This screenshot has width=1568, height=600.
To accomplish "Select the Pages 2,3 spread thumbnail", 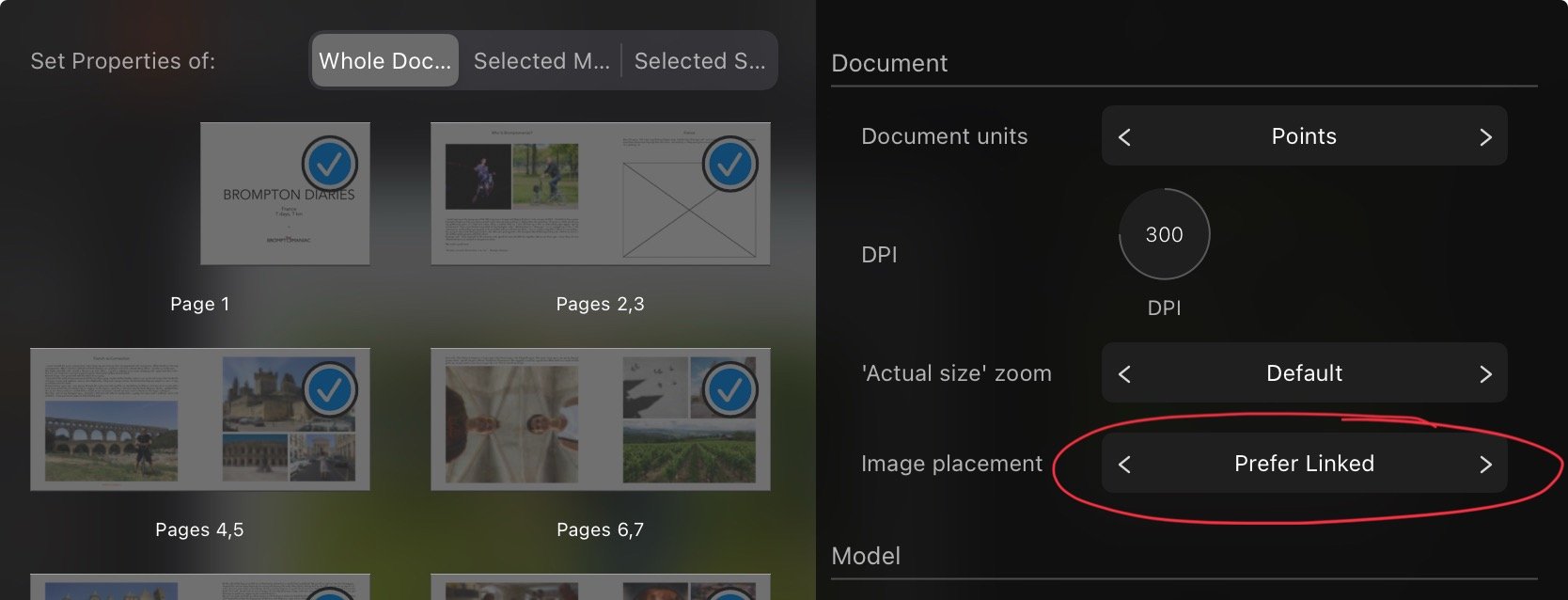I will coord(601,194).
